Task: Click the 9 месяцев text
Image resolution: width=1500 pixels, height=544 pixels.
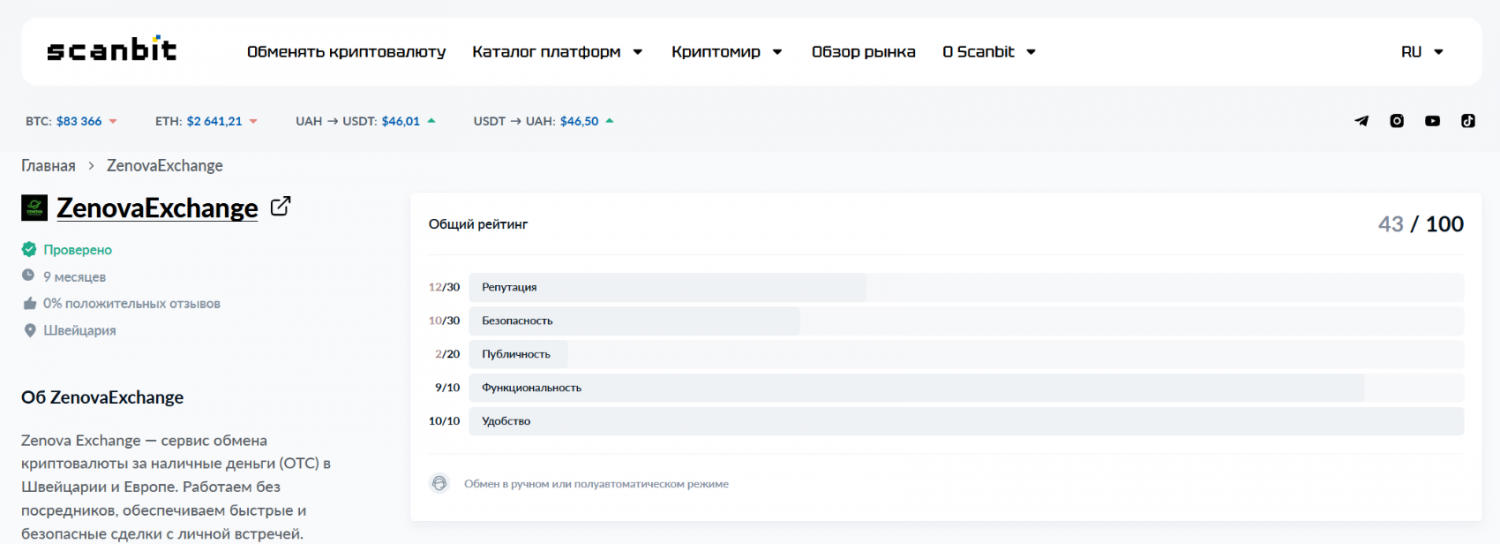Action: [x=75, y=276]
